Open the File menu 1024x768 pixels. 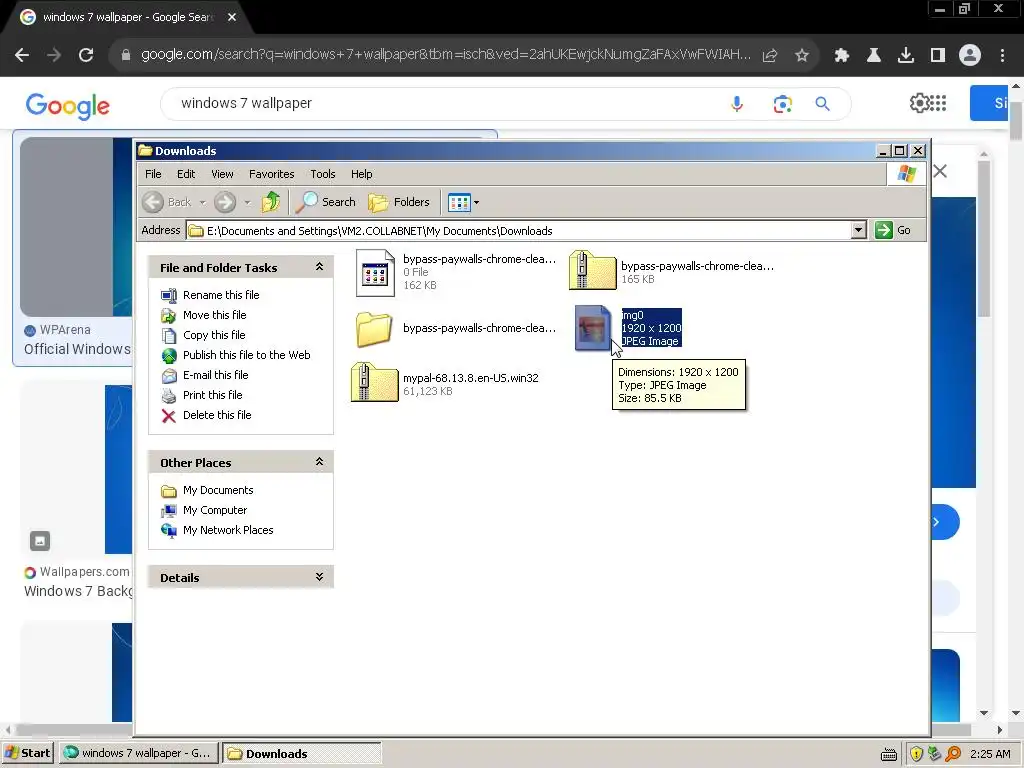pos(153,174)
